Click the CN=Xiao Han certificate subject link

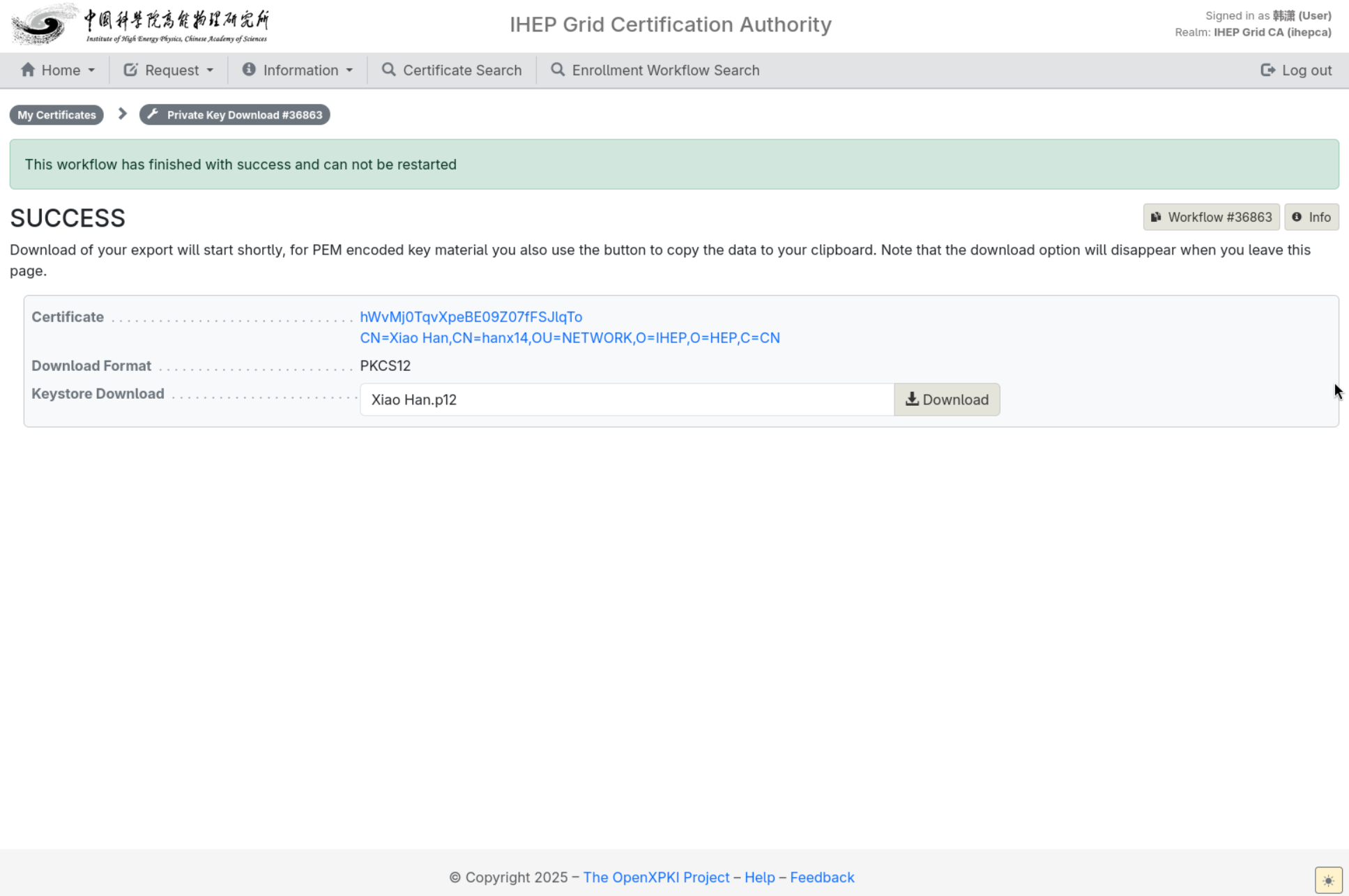(x=570, y=338)
